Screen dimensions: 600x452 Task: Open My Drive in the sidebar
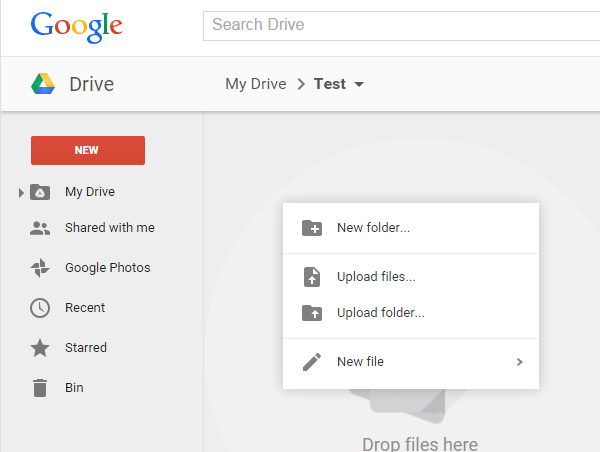coord(90,192)
